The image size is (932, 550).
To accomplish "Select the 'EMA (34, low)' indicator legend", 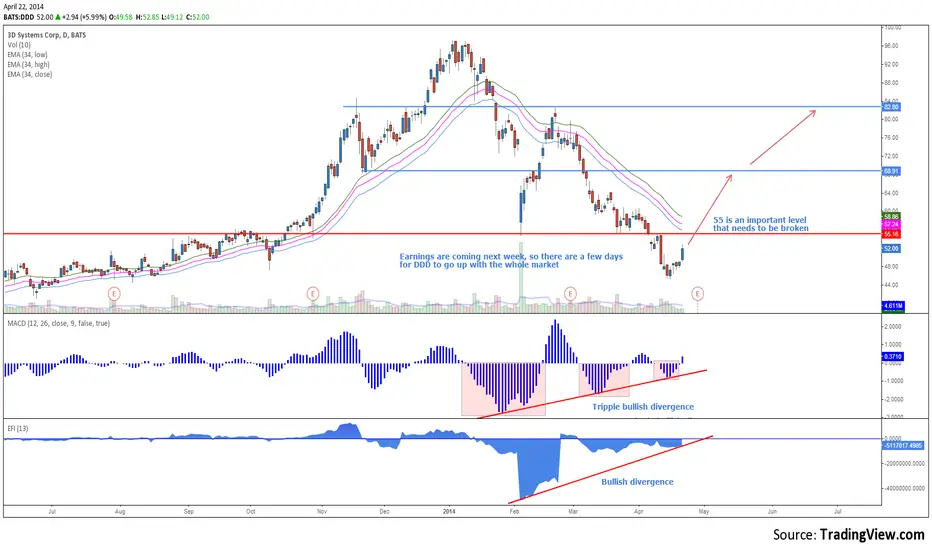I will point(27,55).
